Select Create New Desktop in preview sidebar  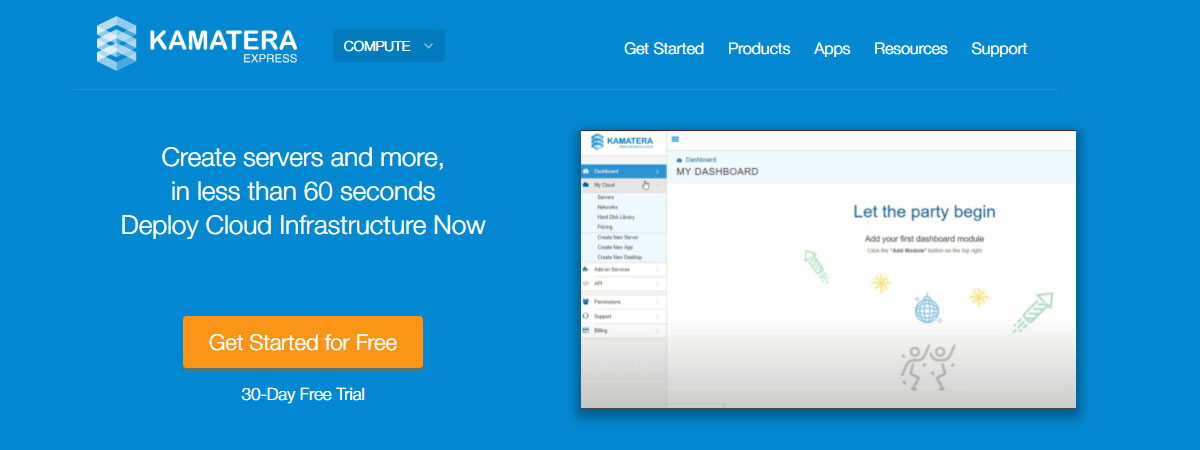(x=619, y=257)
